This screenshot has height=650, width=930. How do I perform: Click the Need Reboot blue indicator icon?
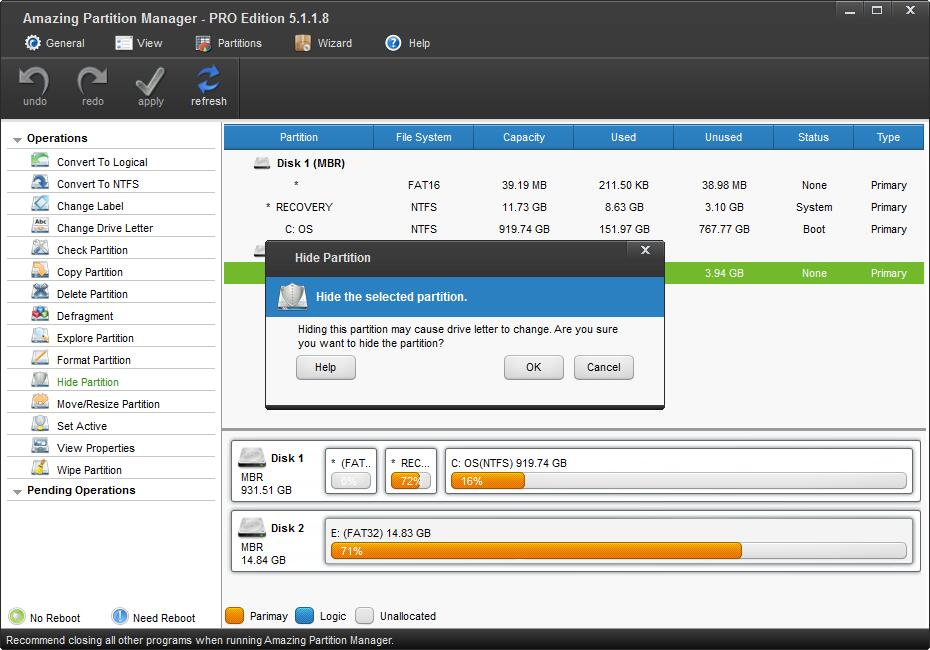120,617
